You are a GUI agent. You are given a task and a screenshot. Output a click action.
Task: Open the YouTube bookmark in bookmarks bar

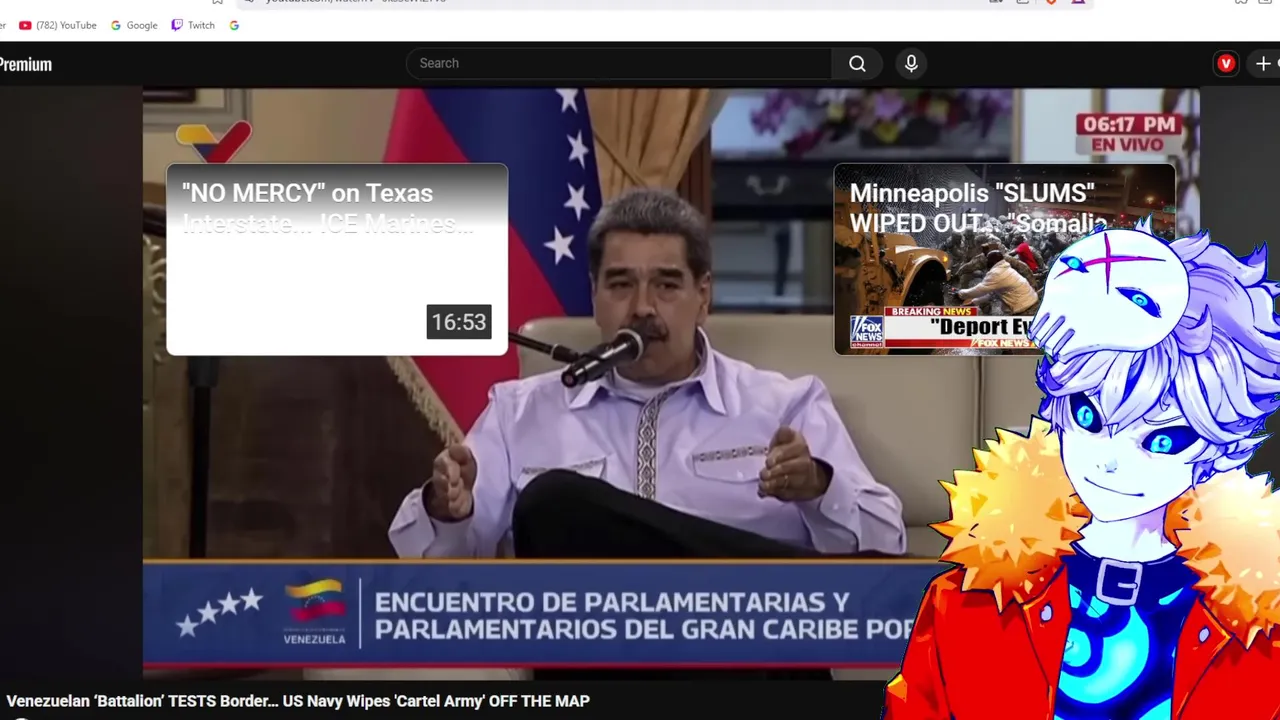(58, 25)
